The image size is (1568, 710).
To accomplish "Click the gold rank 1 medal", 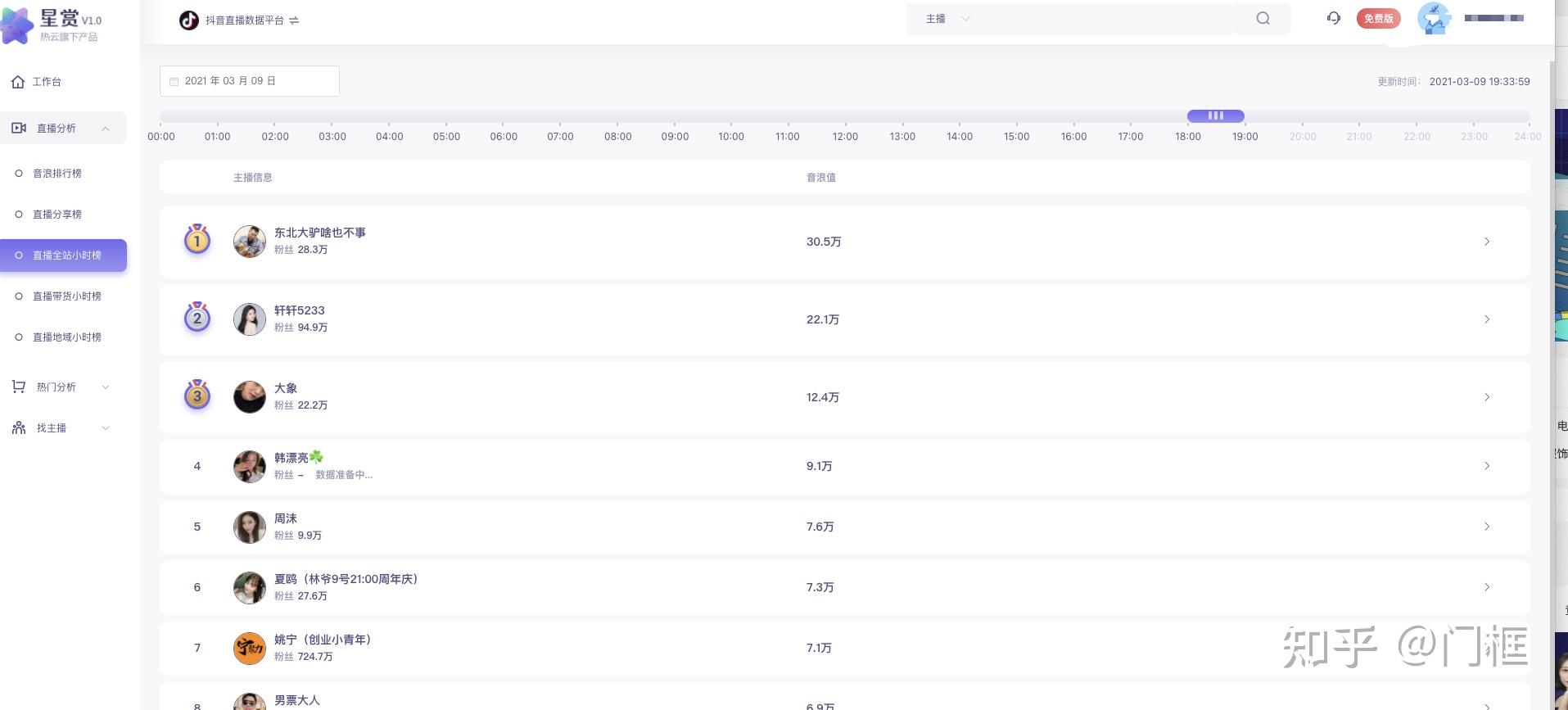I will (x=197, y=240).
